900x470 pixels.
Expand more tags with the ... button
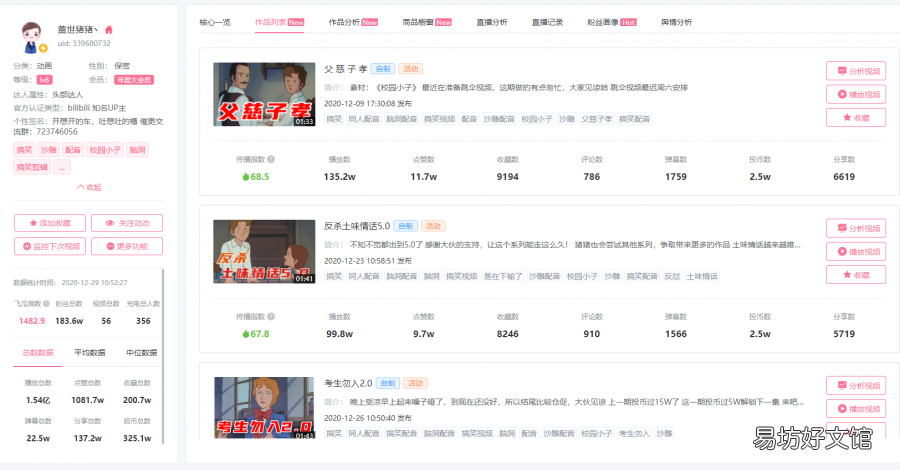click(x=62, y=167)
